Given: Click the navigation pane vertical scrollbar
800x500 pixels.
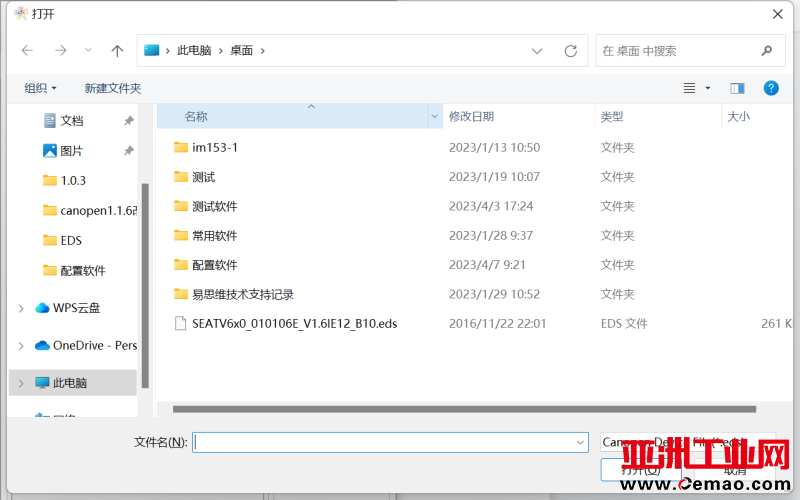Looking at the screenshot, I should (x=145, y=286).
